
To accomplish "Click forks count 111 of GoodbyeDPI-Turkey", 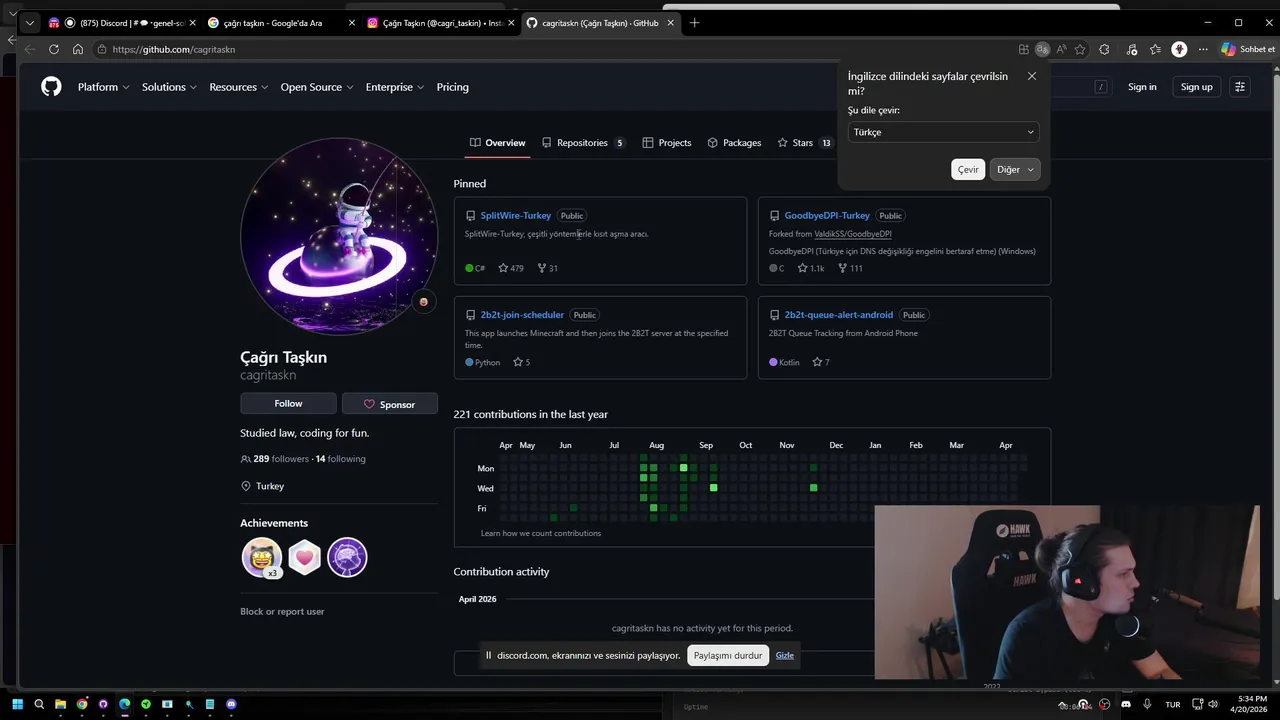I will 851,268.
